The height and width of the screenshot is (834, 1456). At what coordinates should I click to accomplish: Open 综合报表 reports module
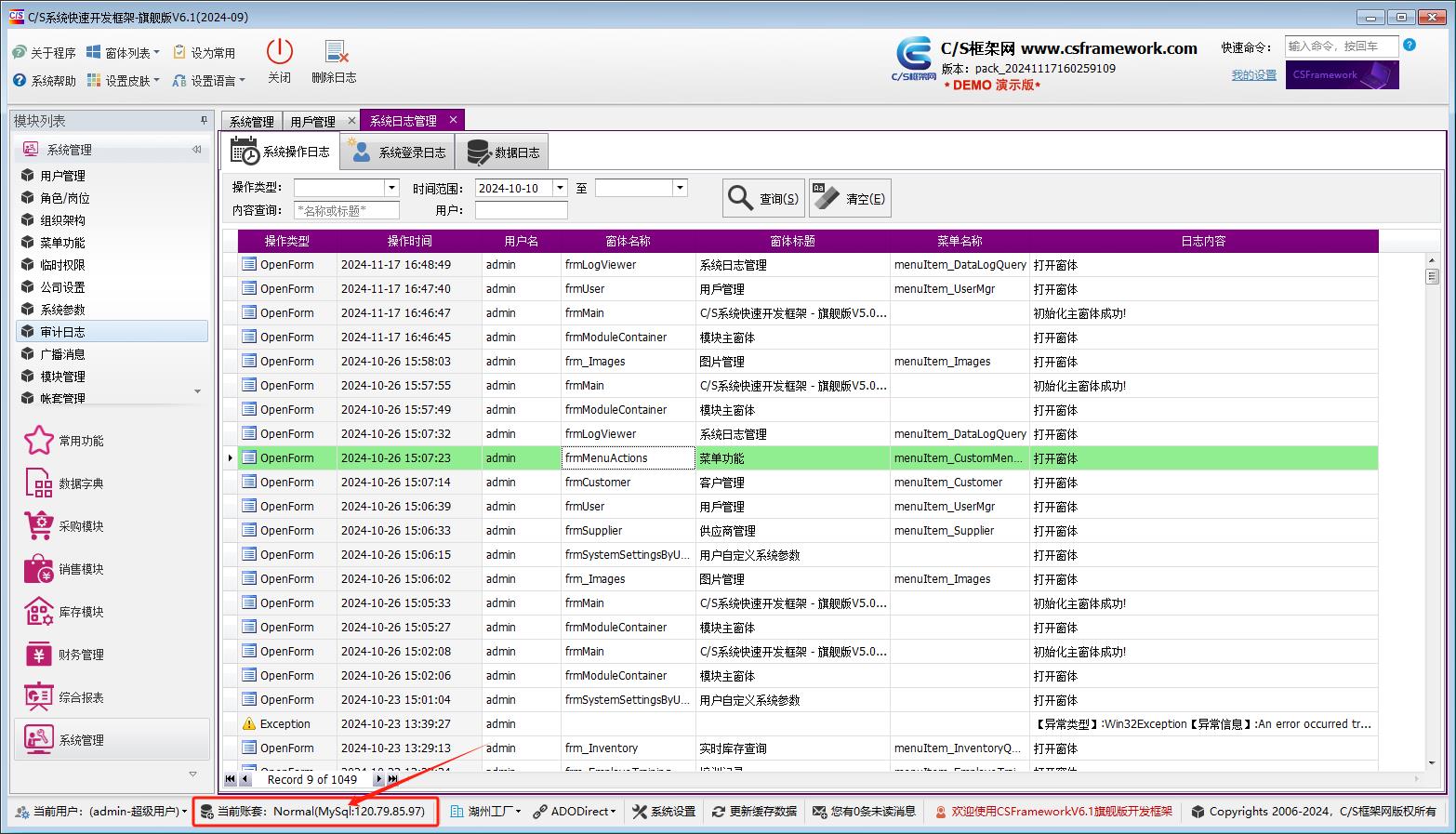pyautogui.click(x=38, y=697)
